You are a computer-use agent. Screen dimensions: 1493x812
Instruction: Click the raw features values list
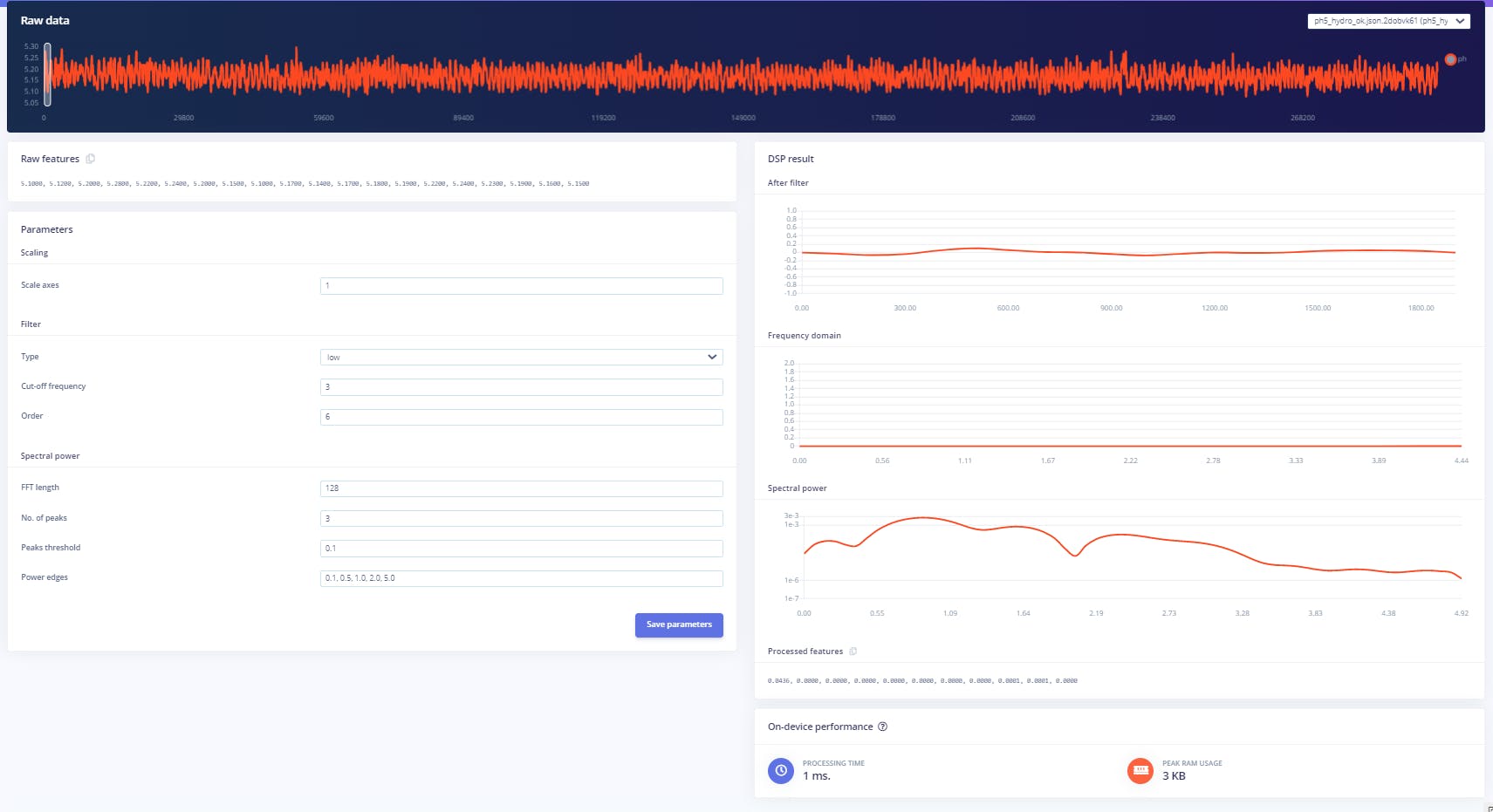tap(305, 184)
